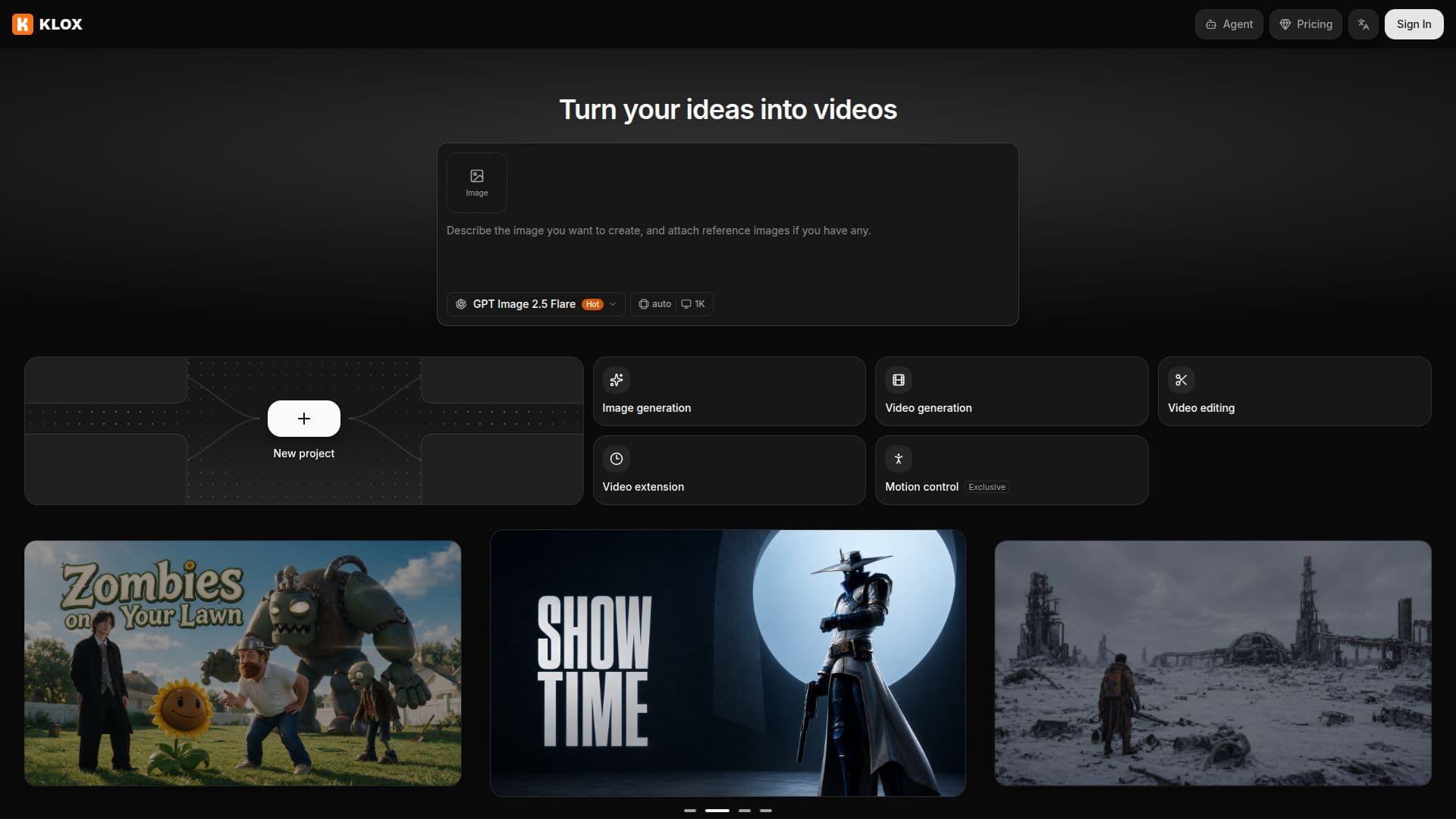Click the Video editing scissors icon
This screenshot has width=1456, height=819.
coord(1181,380)
